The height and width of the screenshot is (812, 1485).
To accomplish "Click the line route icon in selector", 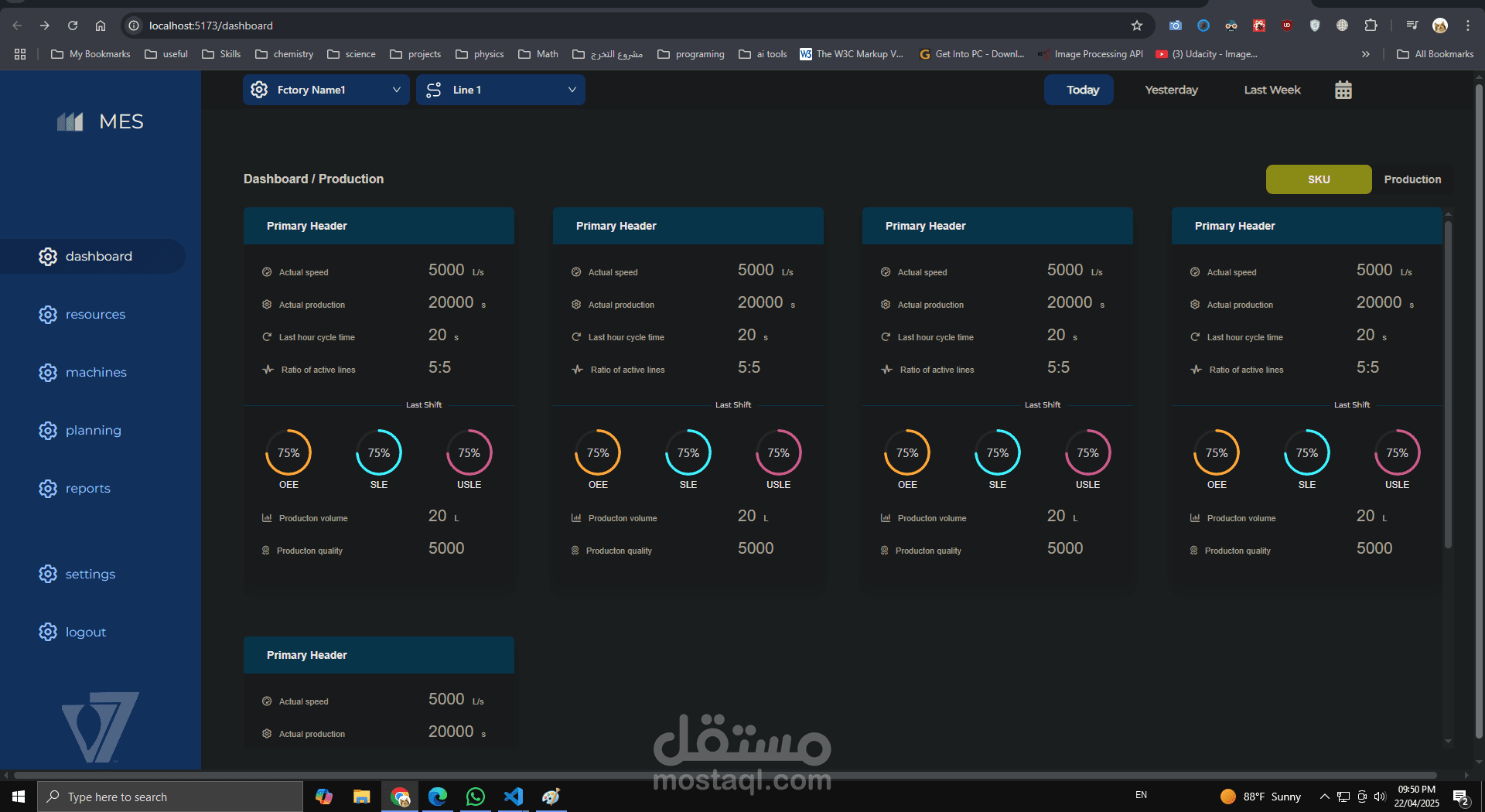I will [x=434, y=90].
